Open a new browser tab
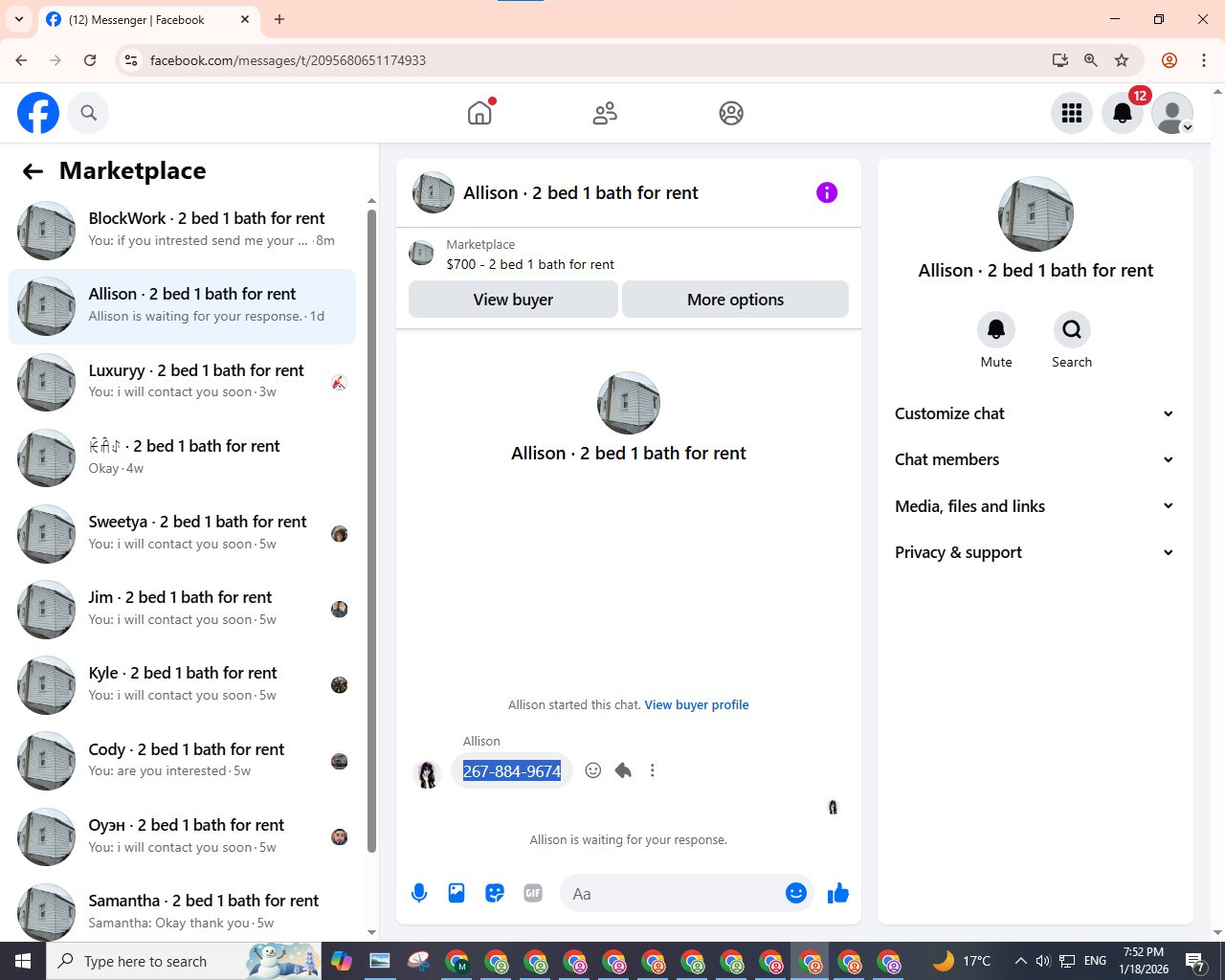1225x980 pixels. pyautogui.click(x=279, y=19)
